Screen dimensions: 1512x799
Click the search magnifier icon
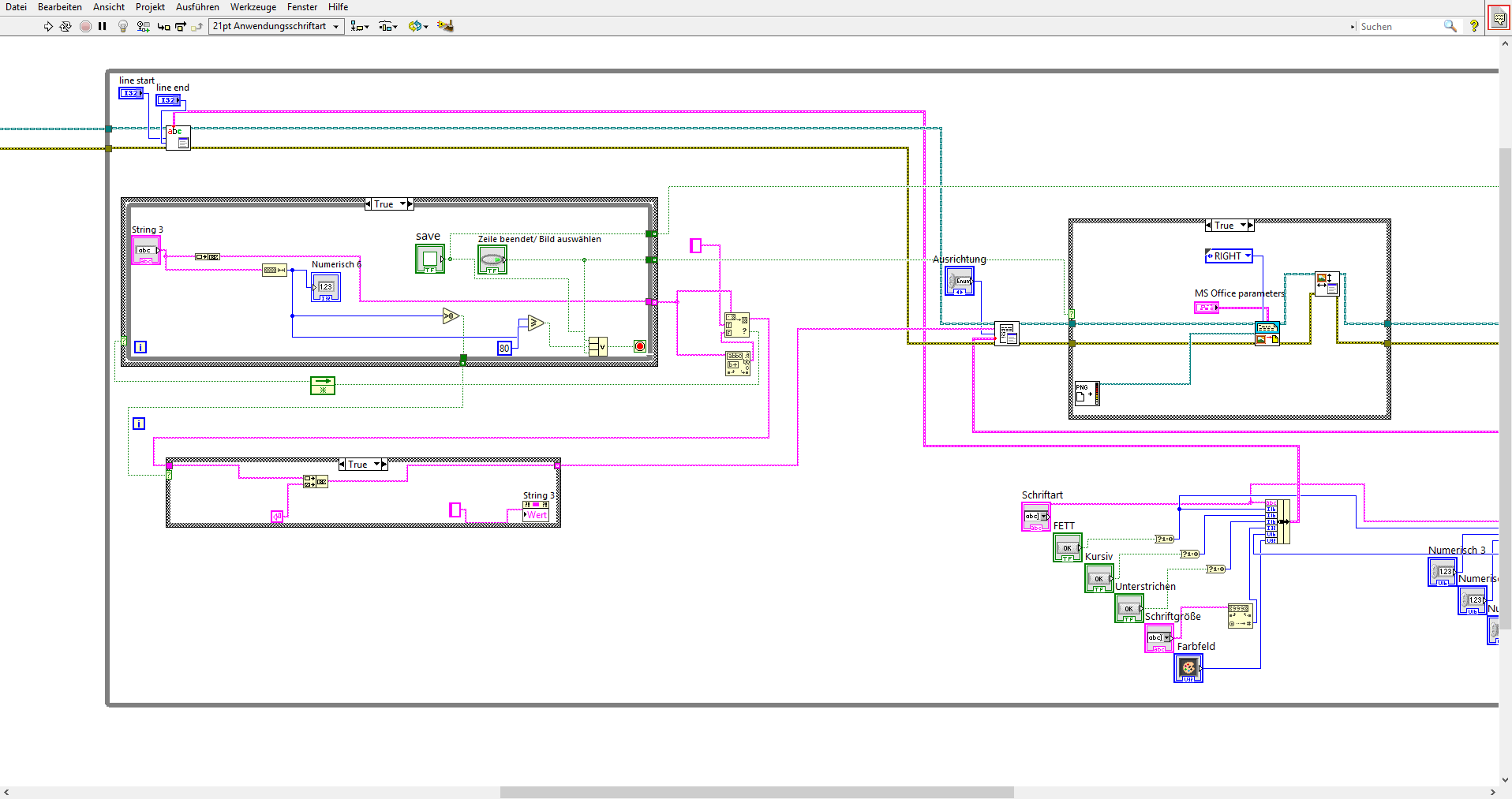(1450, 26)
